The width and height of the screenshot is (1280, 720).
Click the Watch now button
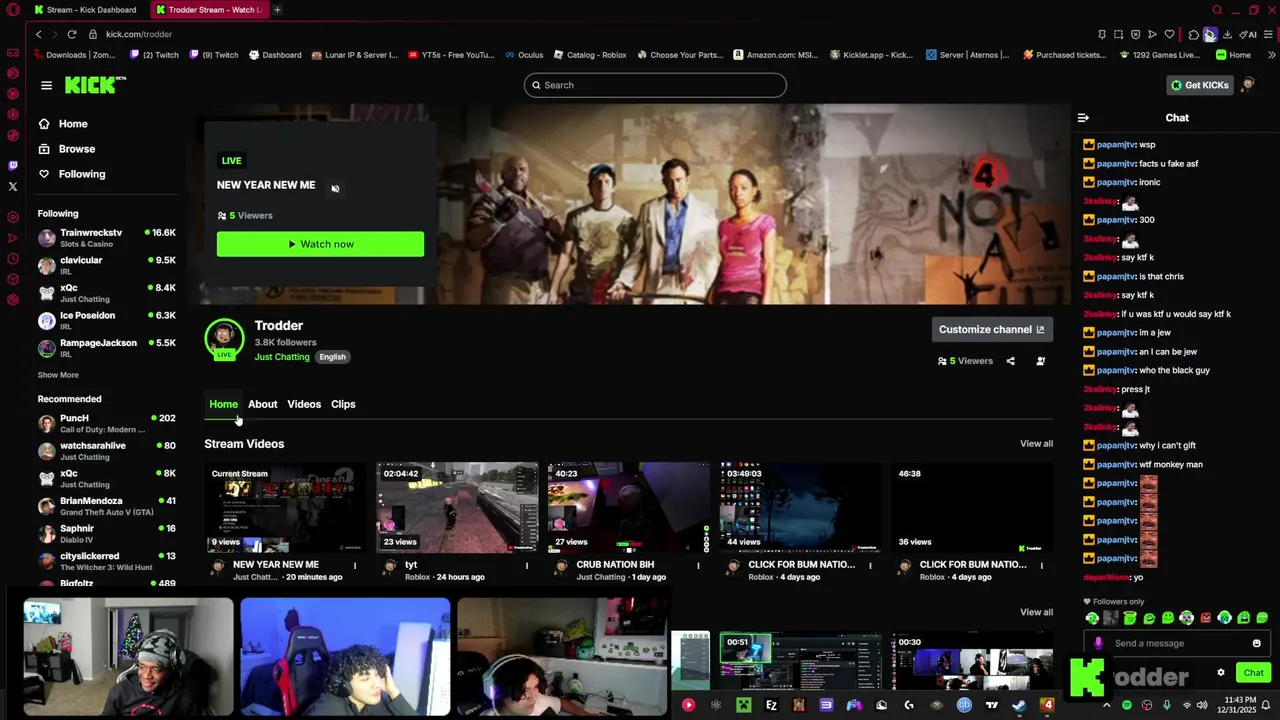(x=320, y=244)
